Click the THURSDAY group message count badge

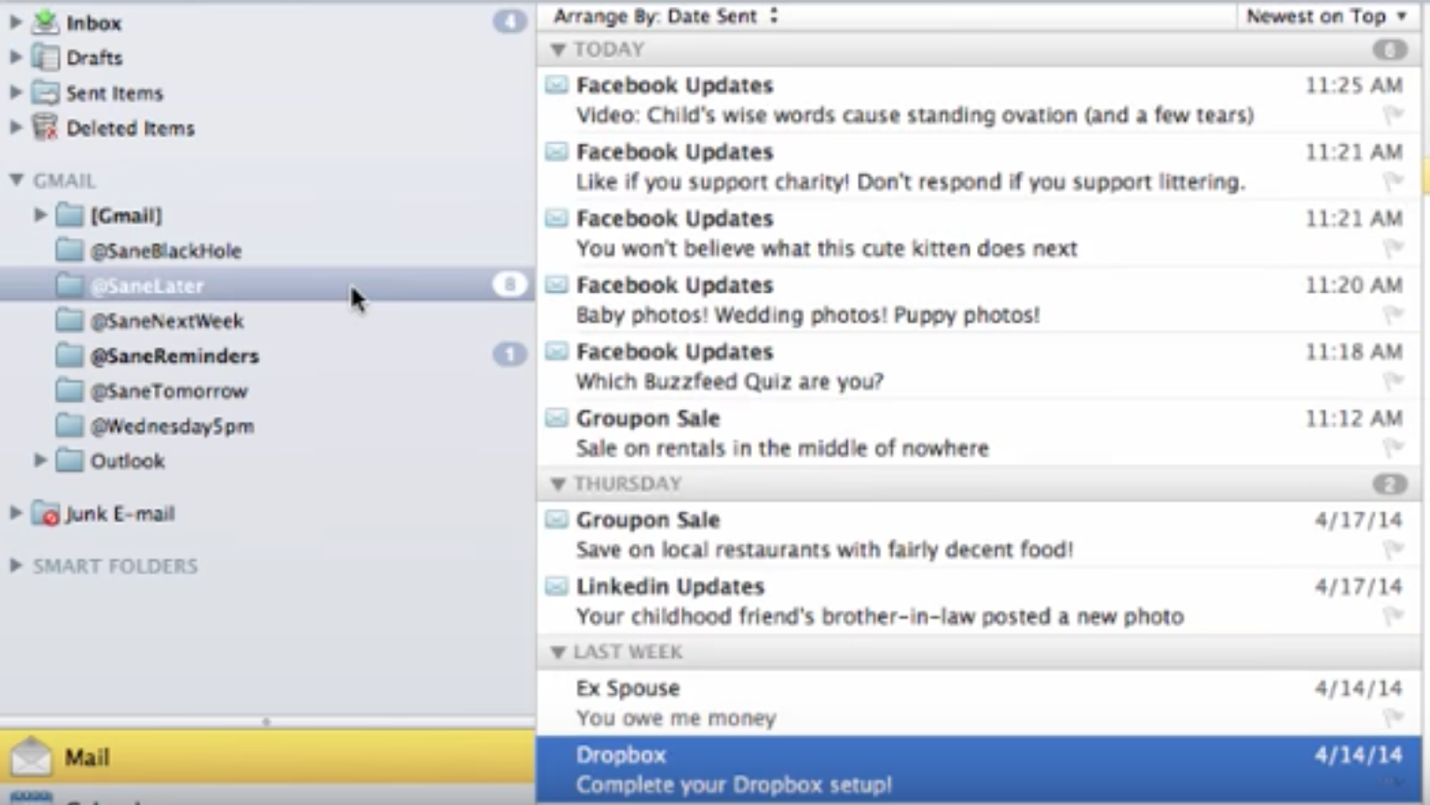(x=1390, y=484)
